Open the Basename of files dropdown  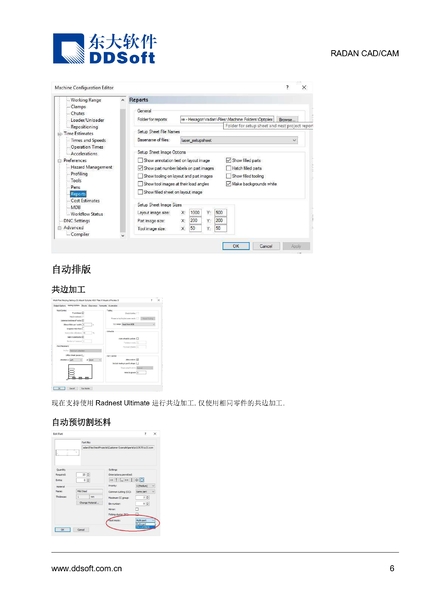238,140
